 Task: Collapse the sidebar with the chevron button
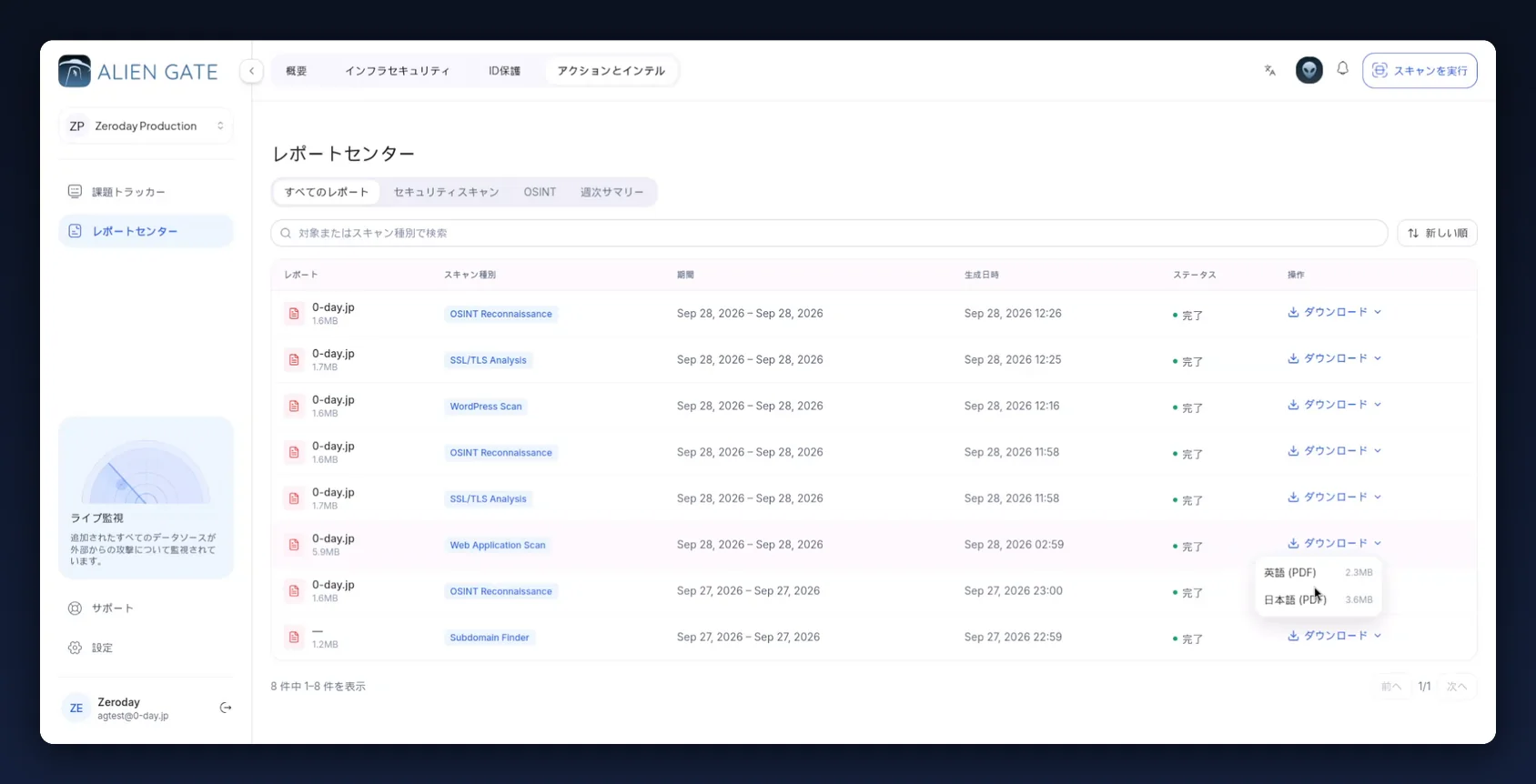coord(252,71)
